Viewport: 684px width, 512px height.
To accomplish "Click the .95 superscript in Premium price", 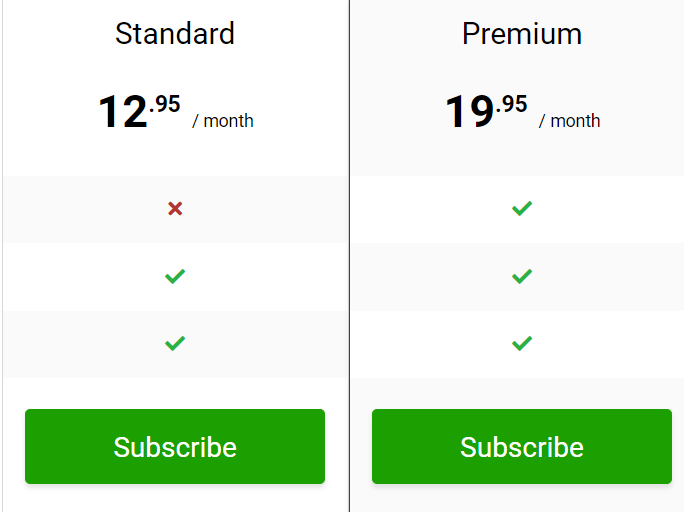I will pyautogui.click(x=512, y=103).
